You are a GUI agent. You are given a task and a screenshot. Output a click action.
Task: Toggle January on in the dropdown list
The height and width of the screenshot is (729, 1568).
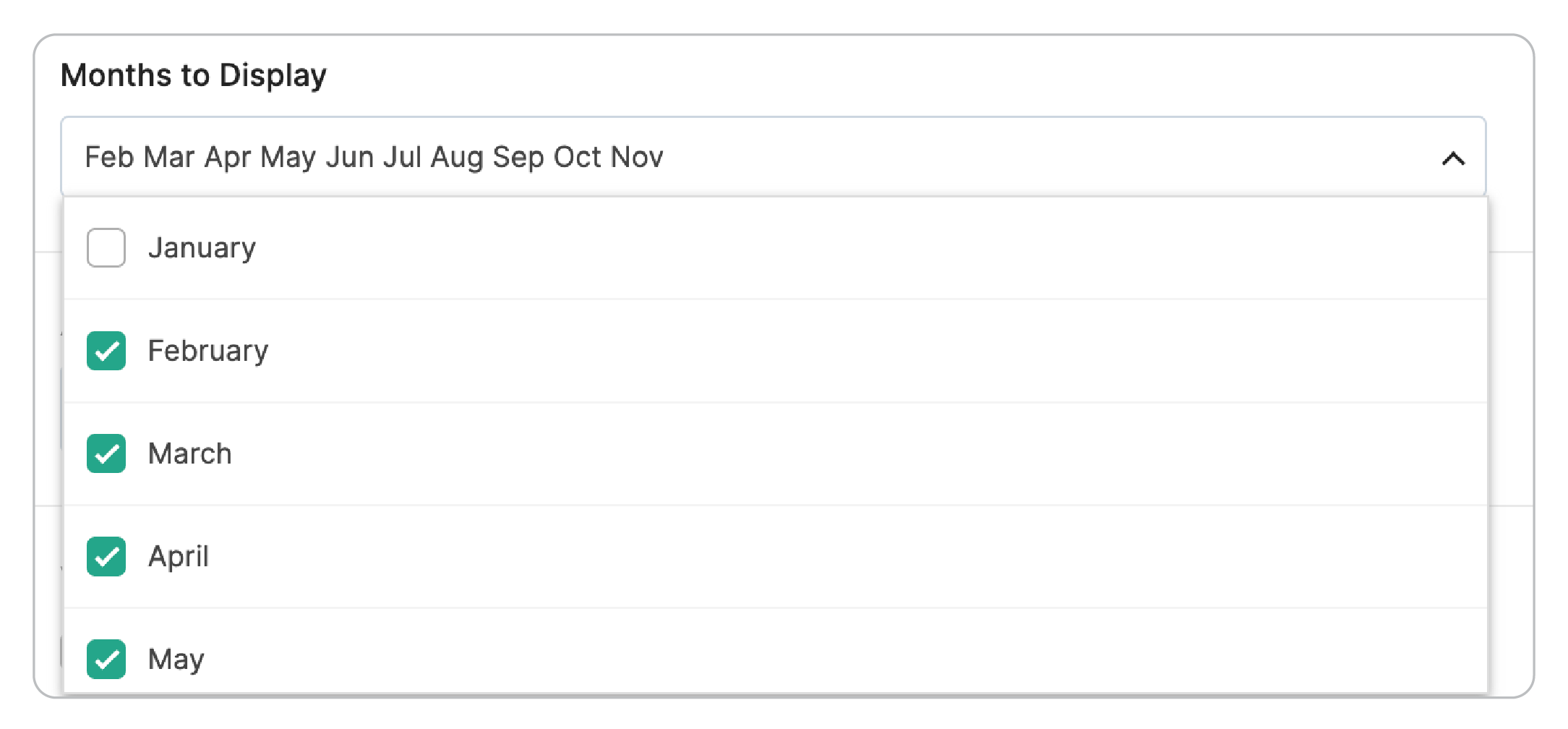coord(106,247)
